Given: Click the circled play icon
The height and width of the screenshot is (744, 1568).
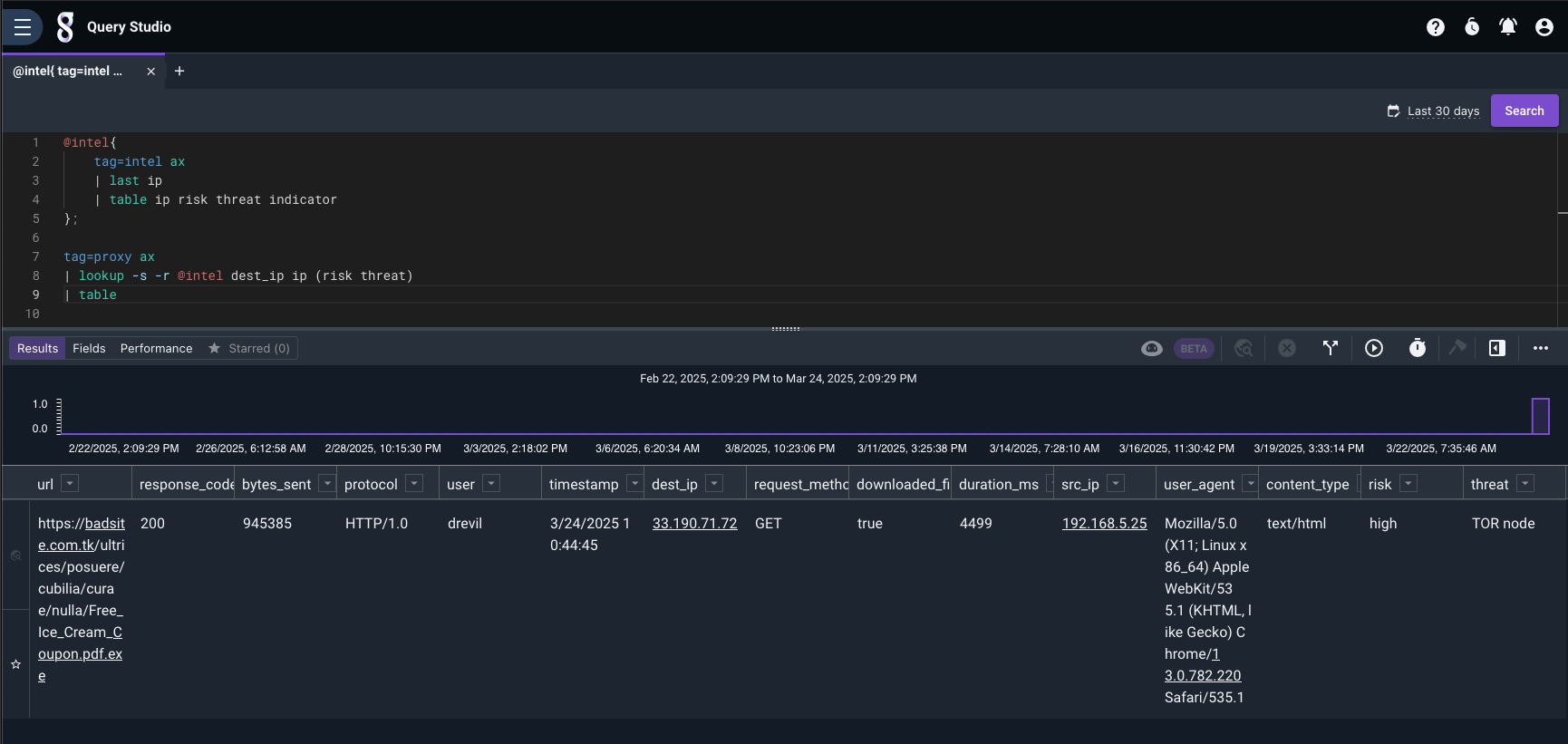Looking at the screenshot, I should pyautogui.click(x=1374, y=348).
